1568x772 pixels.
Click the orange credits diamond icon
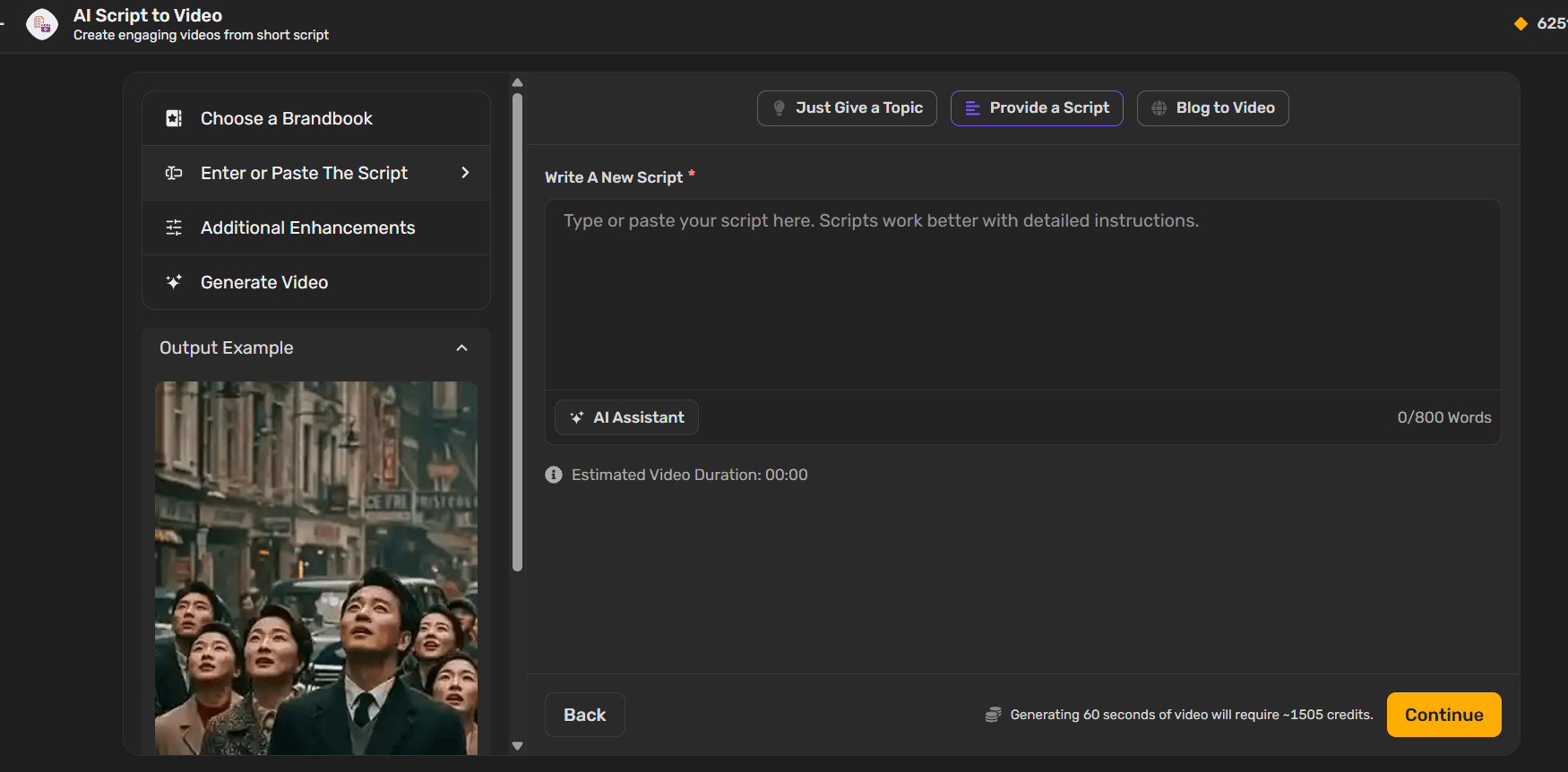[x=1521, y=23]
